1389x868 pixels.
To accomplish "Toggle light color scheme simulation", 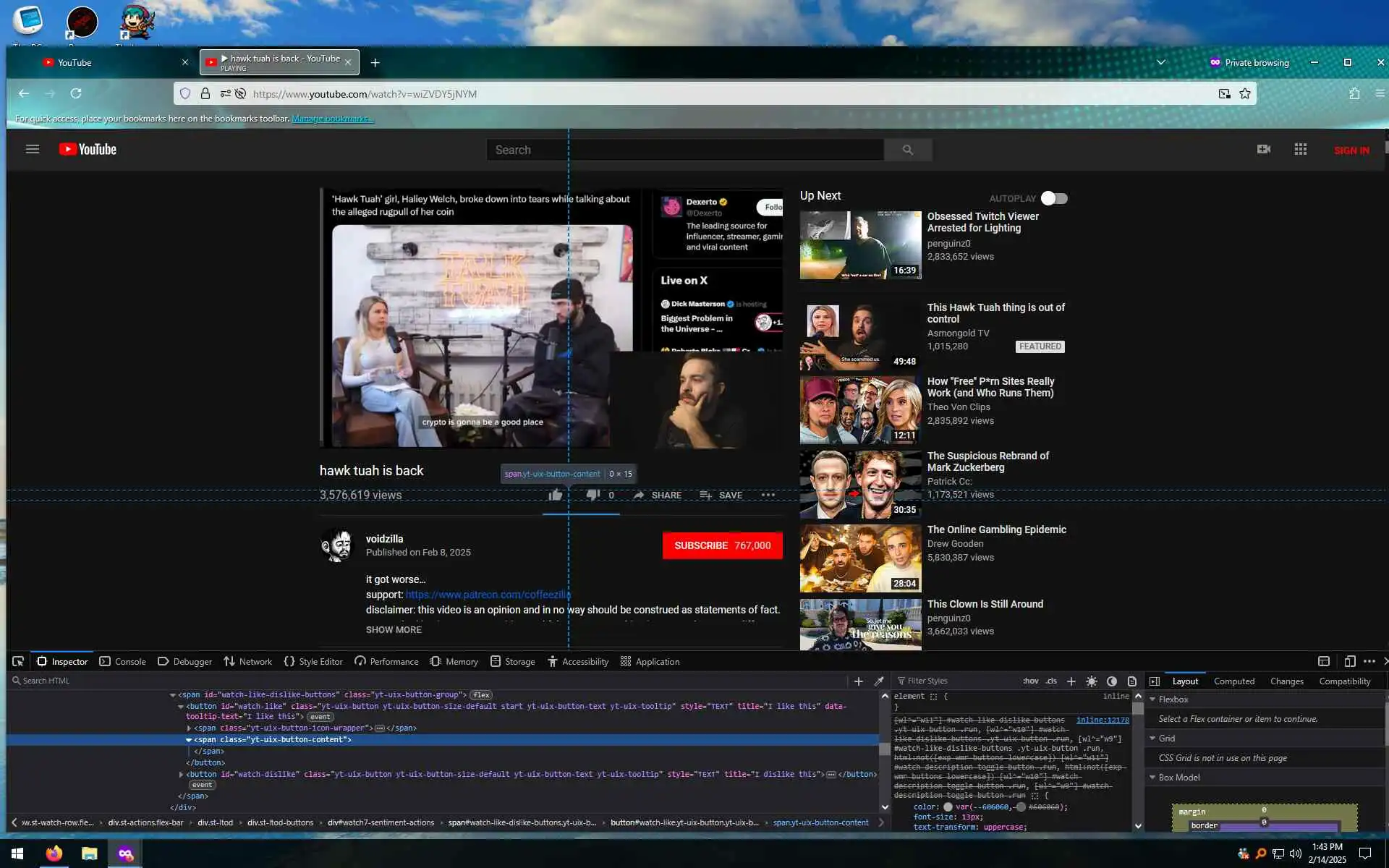I will coord(1091,681).
